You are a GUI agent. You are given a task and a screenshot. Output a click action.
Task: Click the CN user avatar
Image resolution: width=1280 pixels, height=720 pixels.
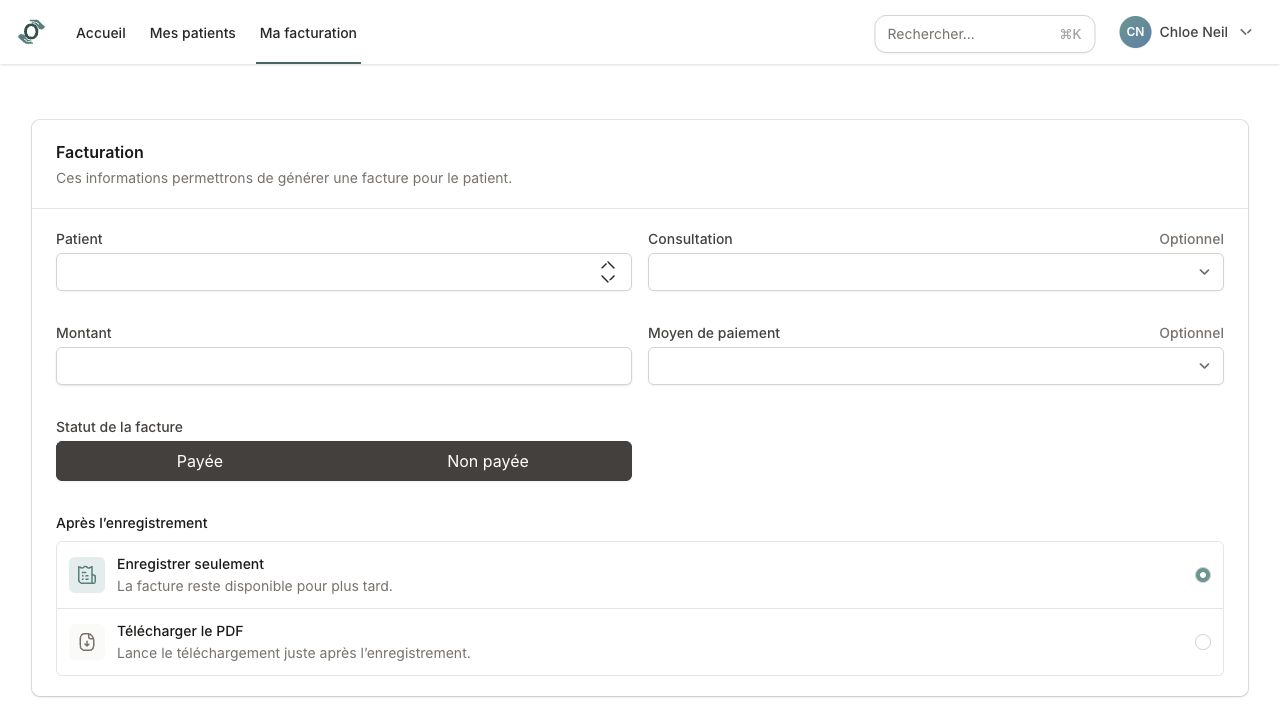[1135, 32]
